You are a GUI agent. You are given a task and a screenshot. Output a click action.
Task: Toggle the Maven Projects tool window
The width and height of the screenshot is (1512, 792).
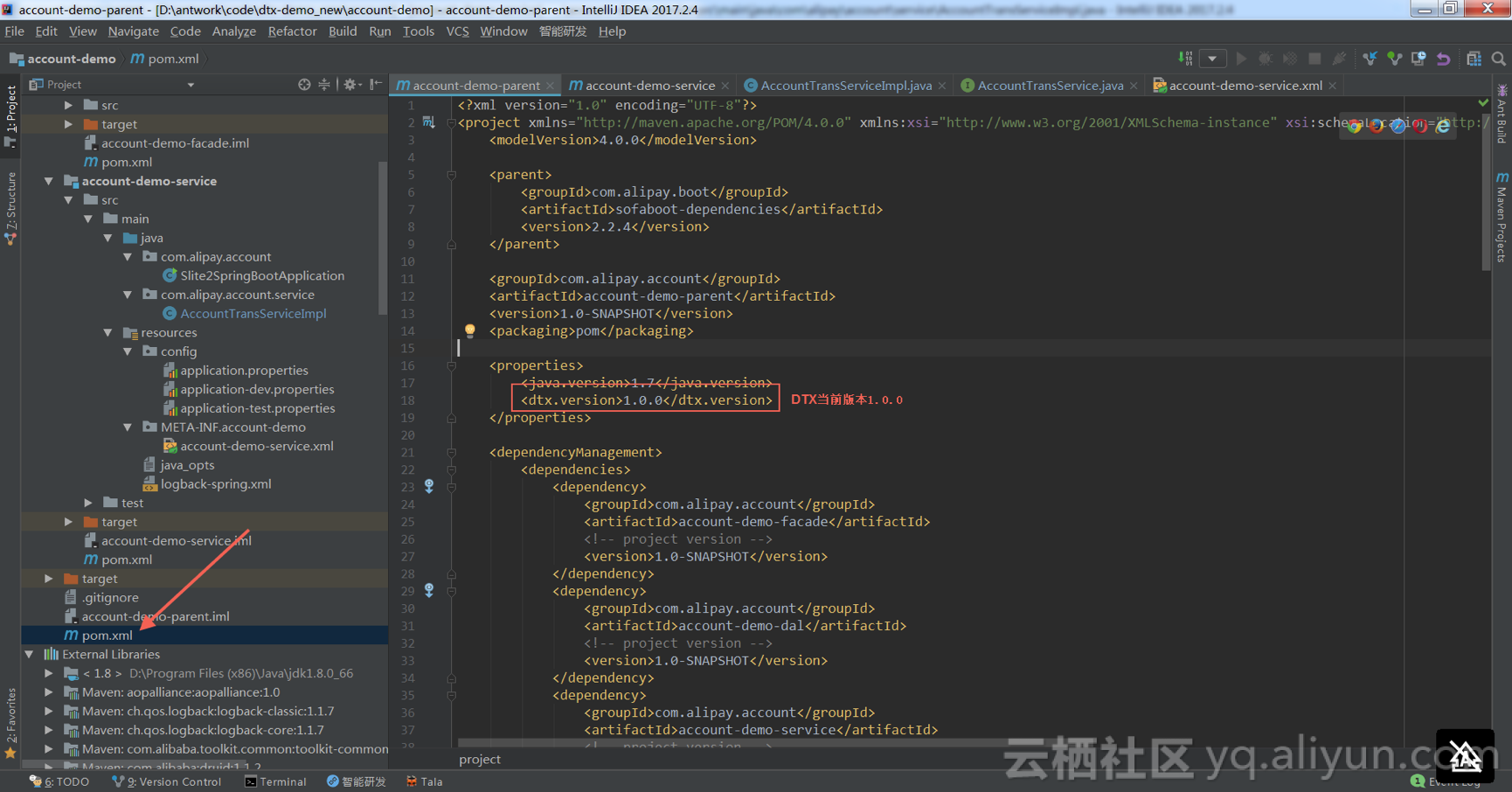pyautogui.click(x=1502, y=217)
